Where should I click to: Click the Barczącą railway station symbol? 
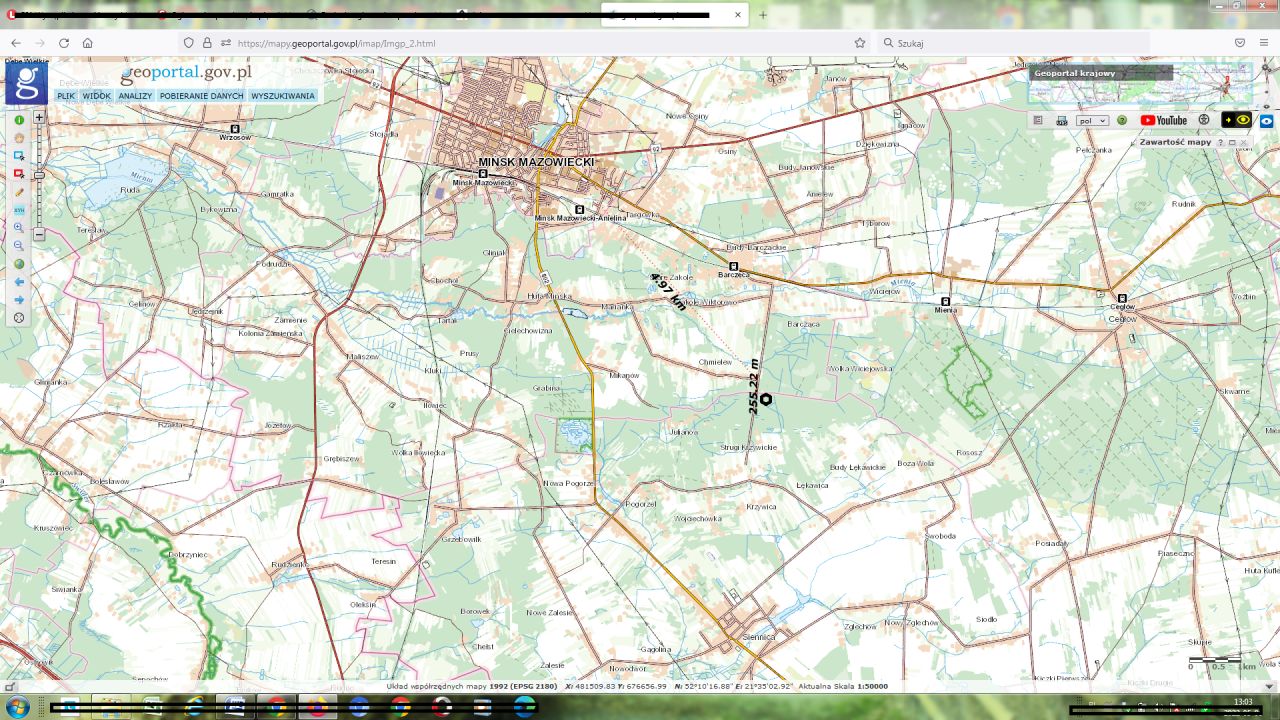733,266
